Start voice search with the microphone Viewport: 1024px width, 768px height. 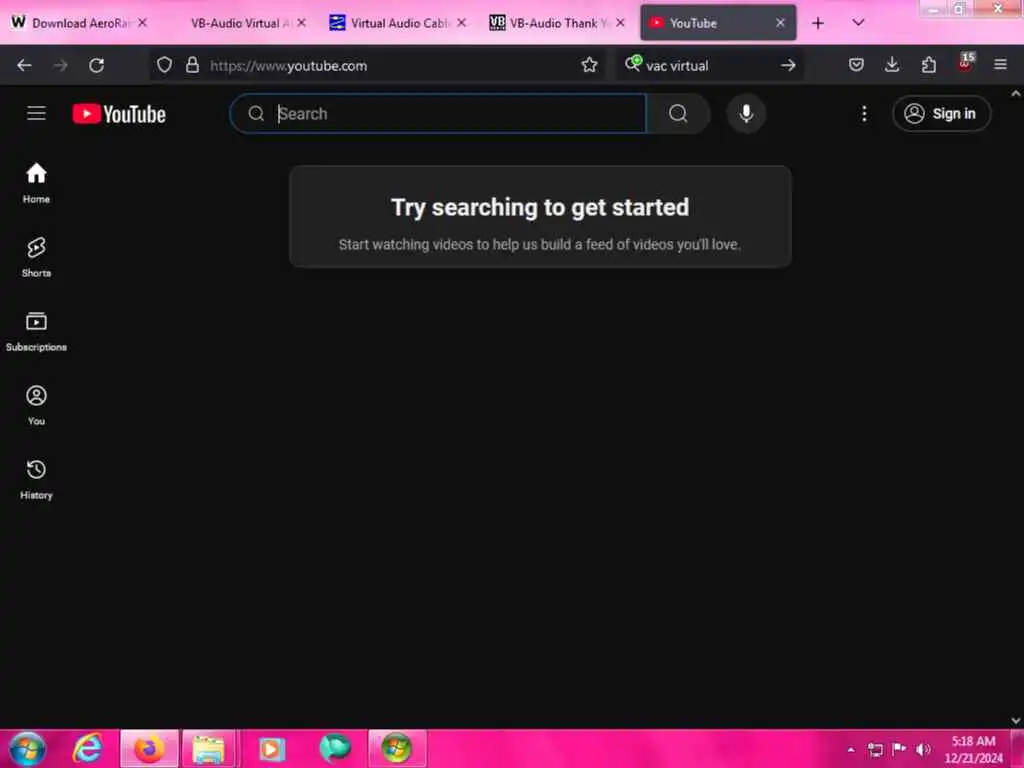point(746,114)
